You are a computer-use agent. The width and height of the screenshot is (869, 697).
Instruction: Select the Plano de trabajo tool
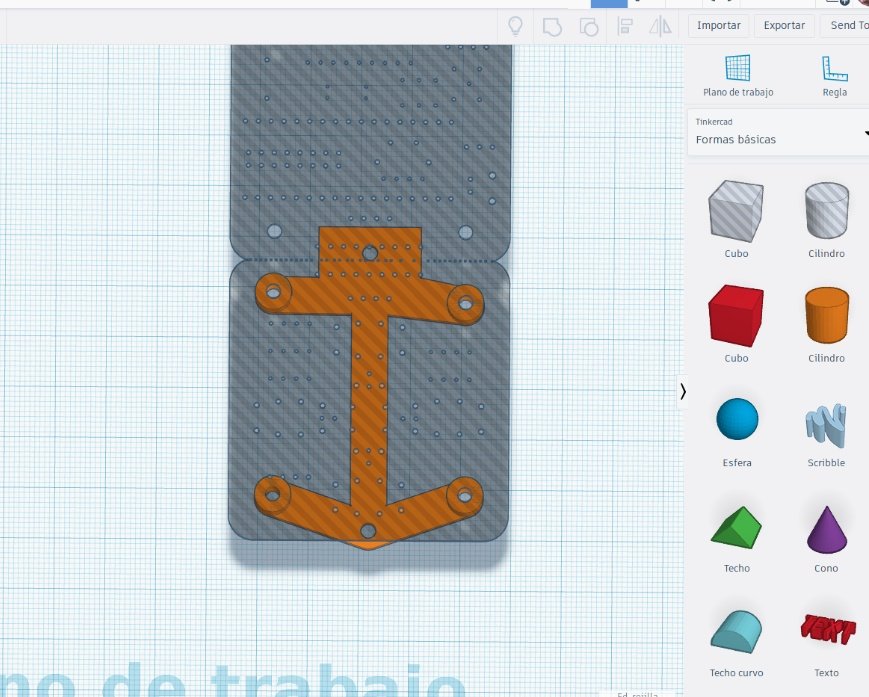(738, 75)
